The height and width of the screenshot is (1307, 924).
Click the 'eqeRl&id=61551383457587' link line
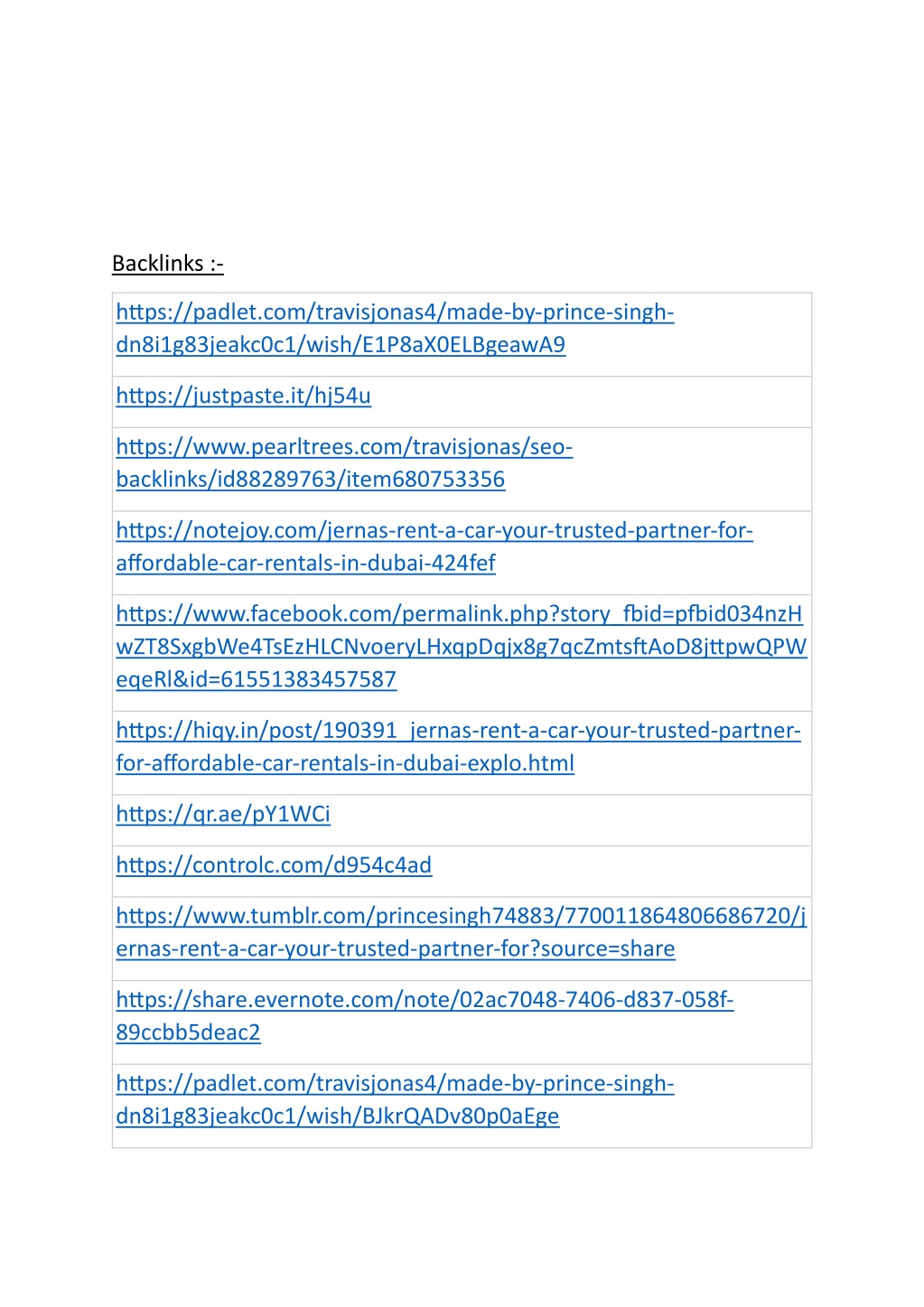click(x=256, y=679)
